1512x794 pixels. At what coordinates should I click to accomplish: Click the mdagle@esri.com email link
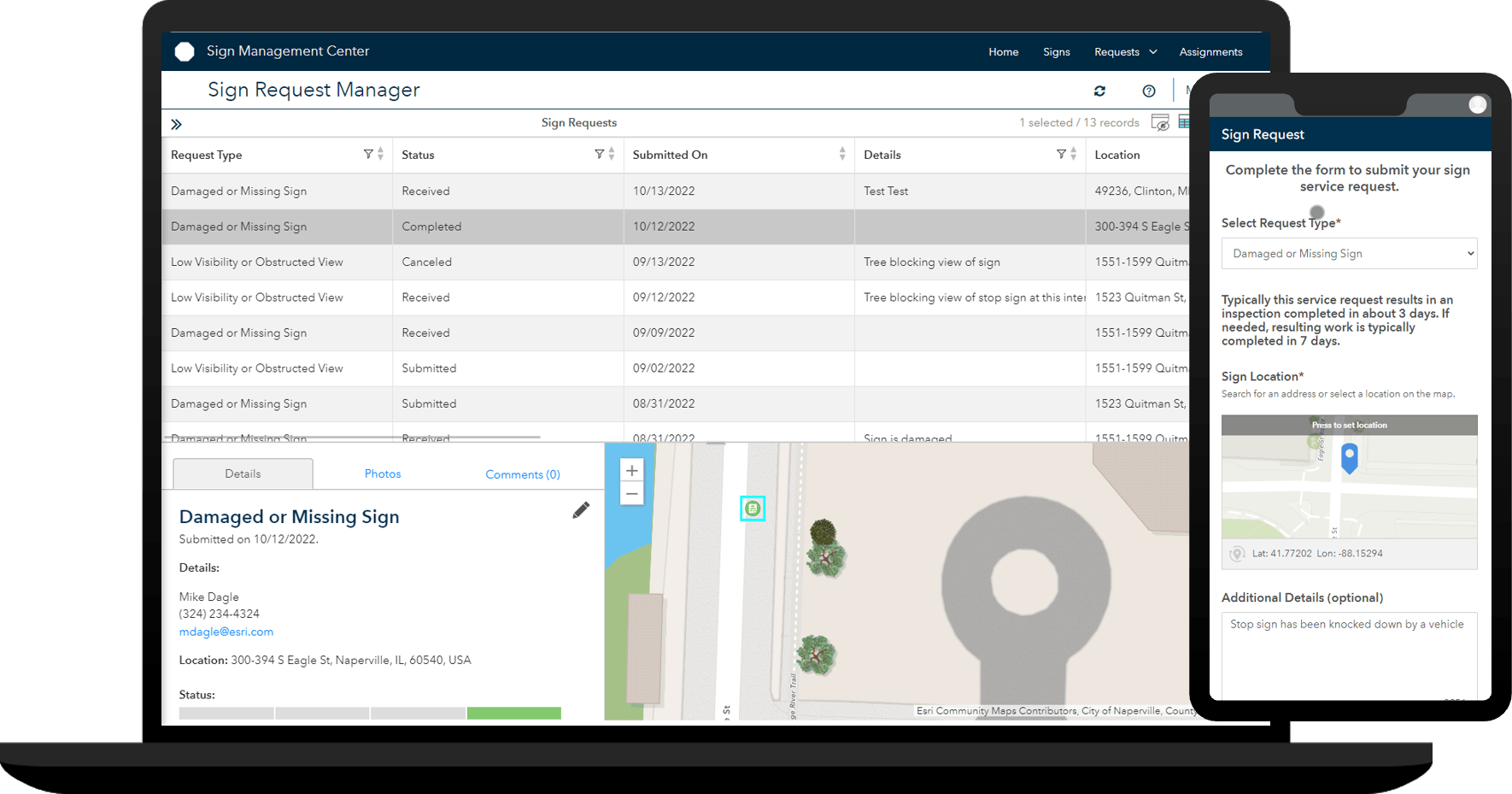(x=226, y=632)
